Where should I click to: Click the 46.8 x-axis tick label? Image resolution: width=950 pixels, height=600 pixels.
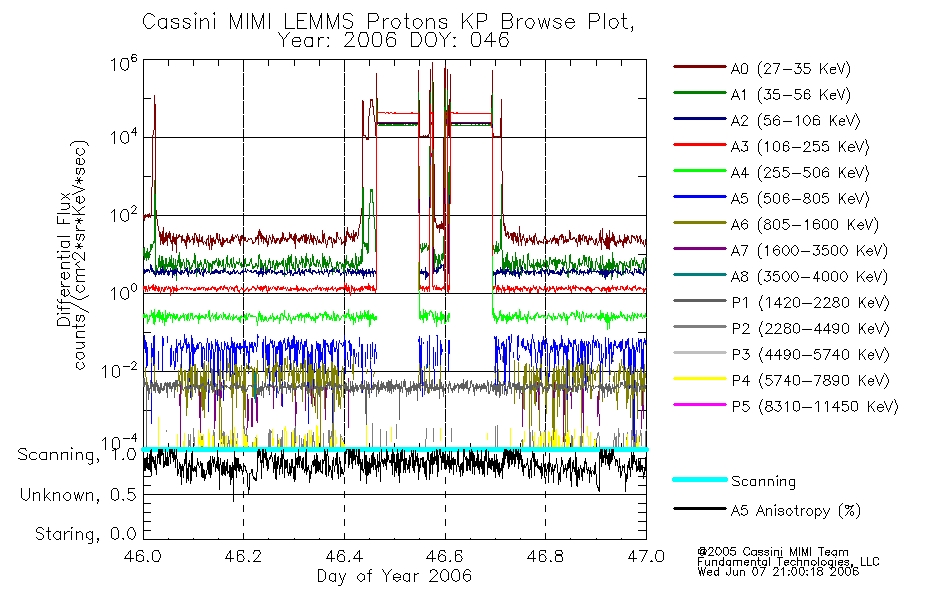click(545, 556)
